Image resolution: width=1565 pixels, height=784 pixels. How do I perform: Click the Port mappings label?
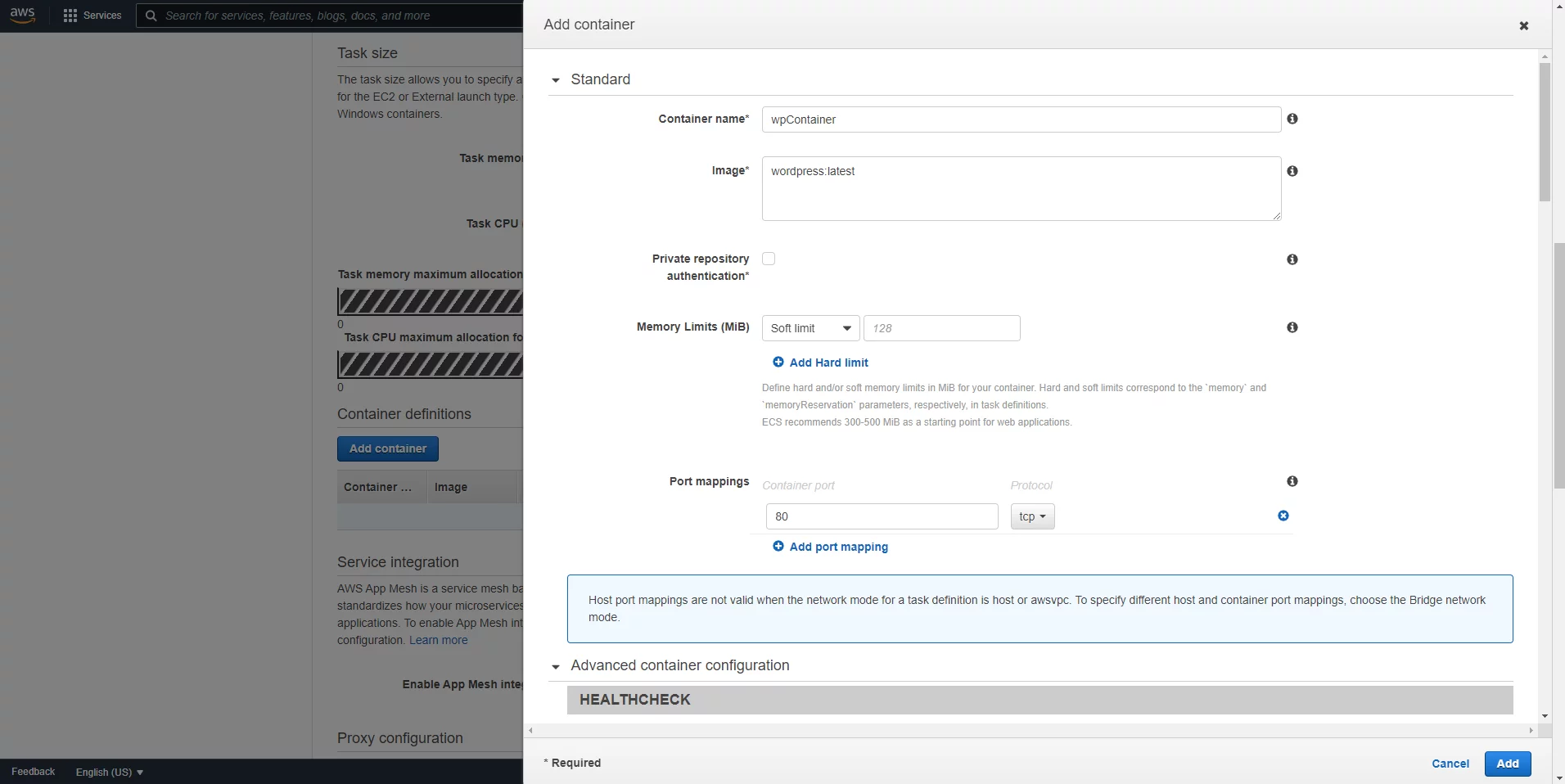pos(709,481)
